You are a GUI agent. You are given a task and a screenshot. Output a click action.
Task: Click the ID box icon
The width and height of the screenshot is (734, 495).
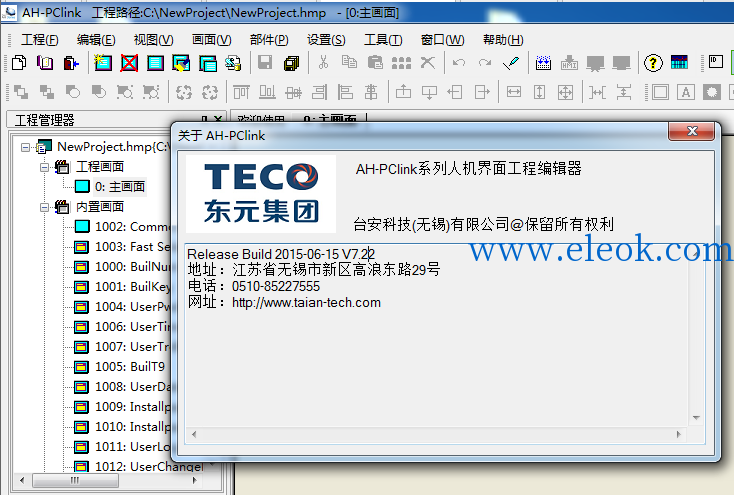pyautogui.click(x=716, y=61)
